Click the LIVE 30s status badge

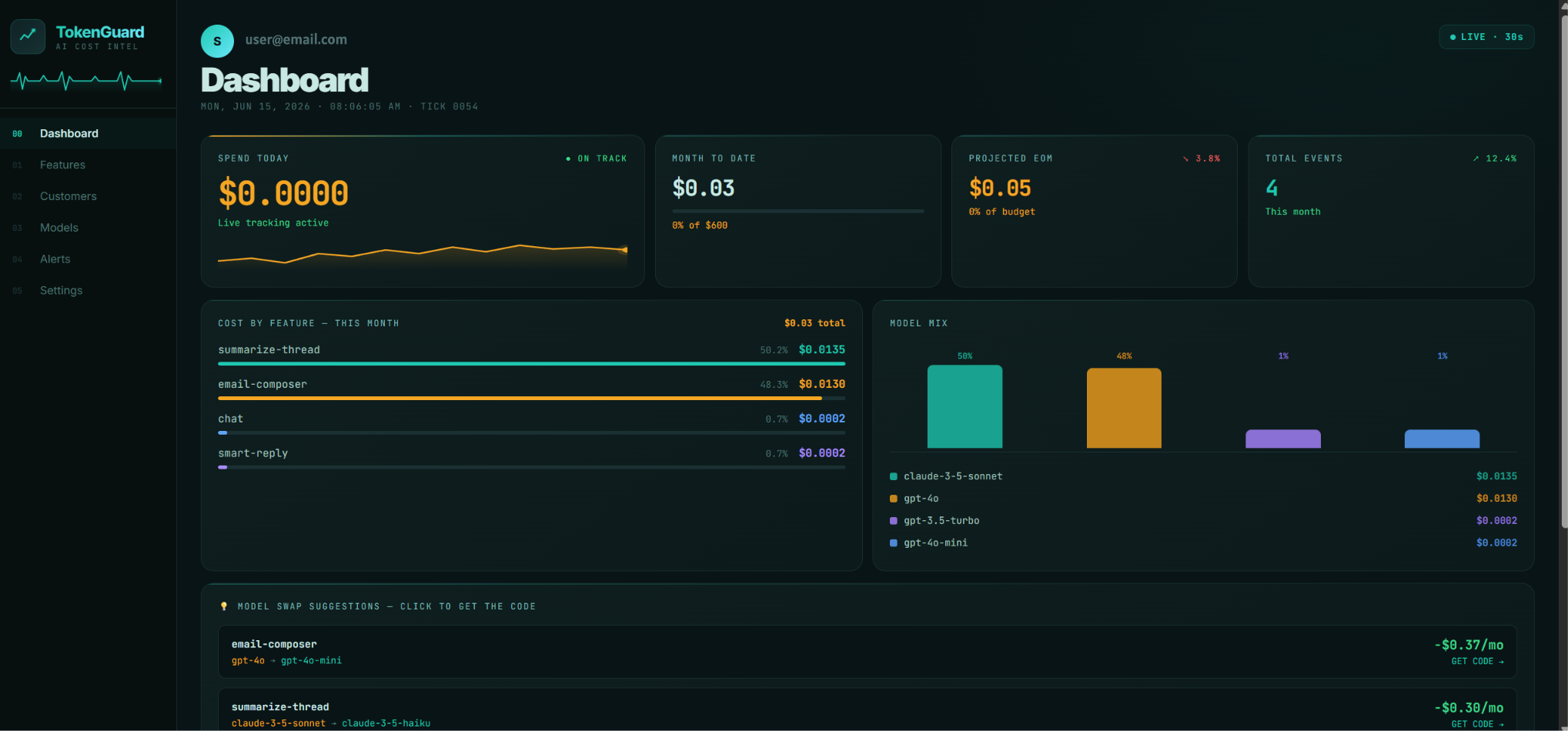(x=1486, y=37)
